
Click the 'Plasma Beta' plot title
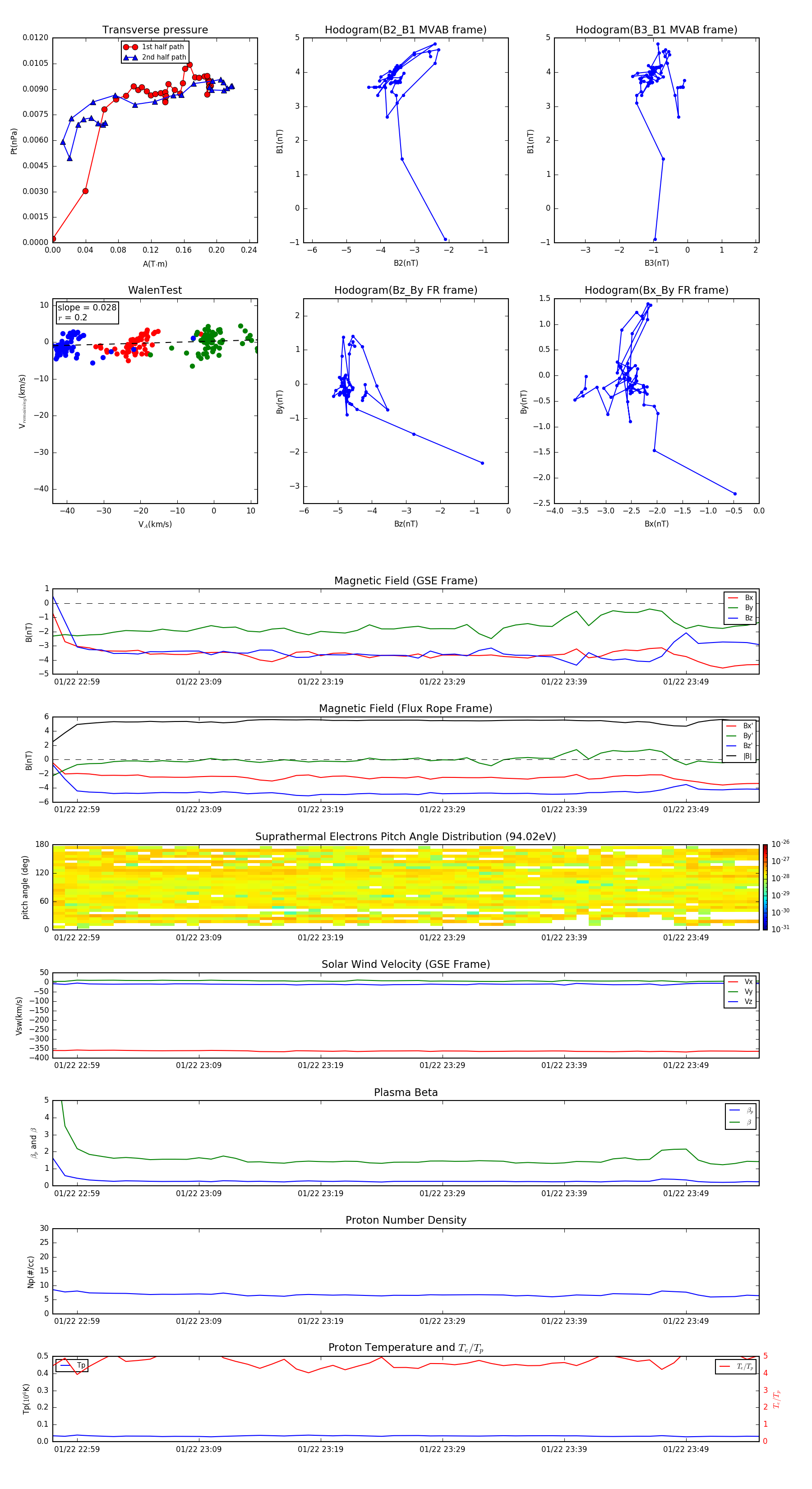[x=406, y=1092]
